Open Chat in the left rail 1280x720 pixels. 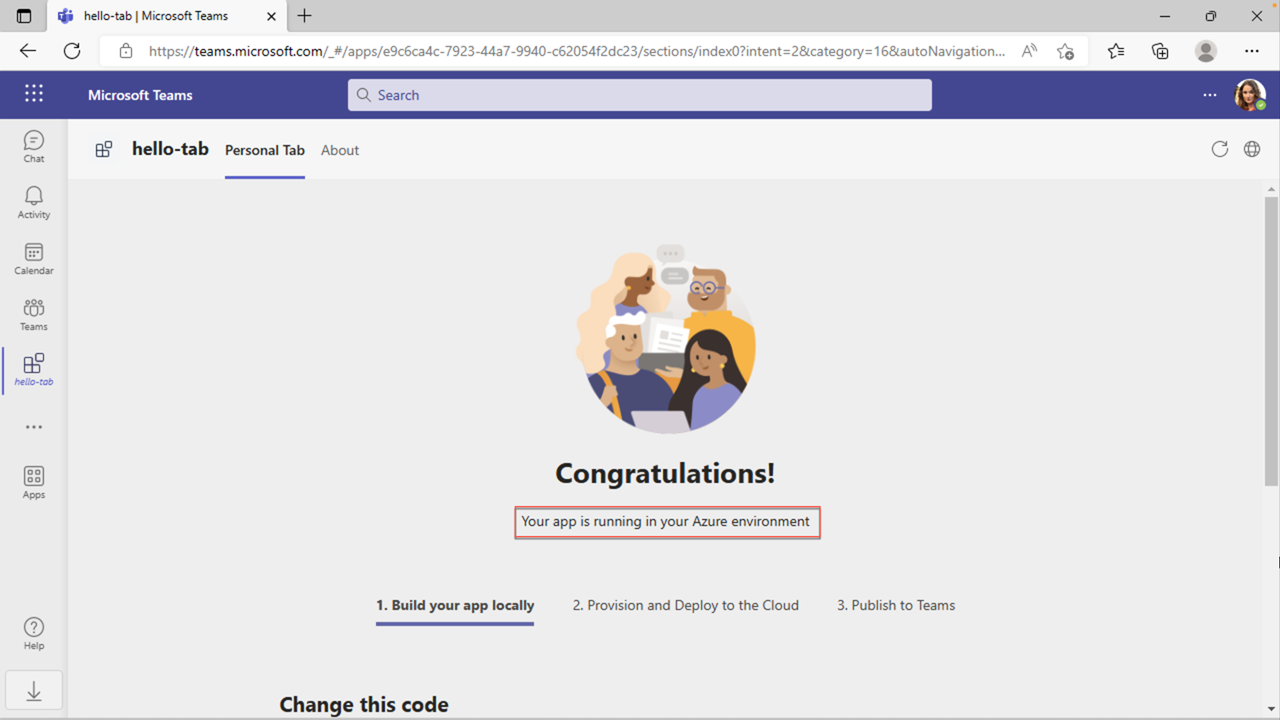click(34, 146)
